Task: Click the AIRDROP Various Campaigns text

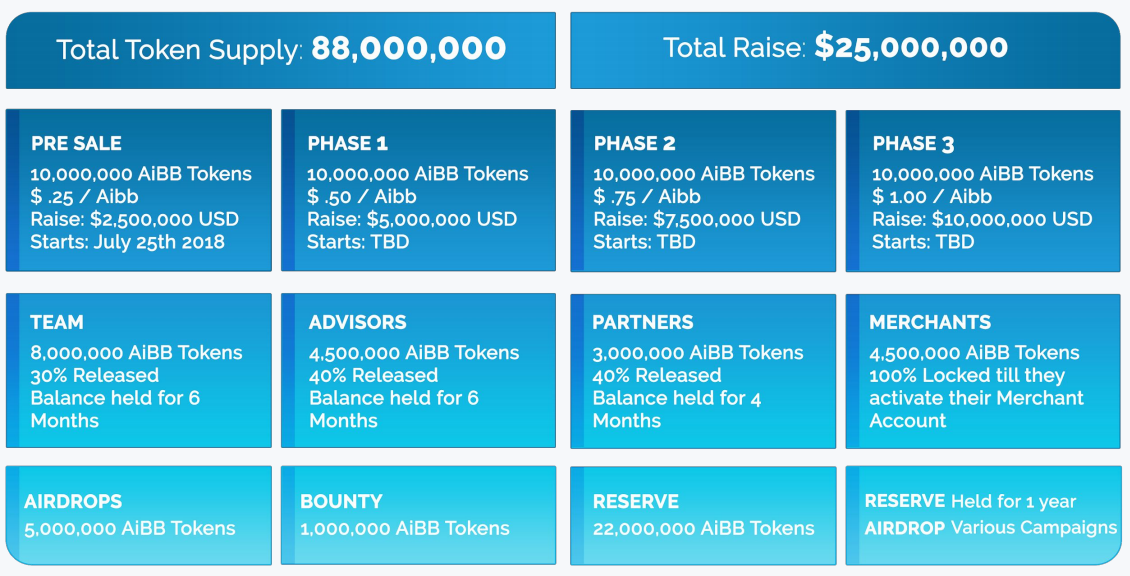Action: coord(991,528)
